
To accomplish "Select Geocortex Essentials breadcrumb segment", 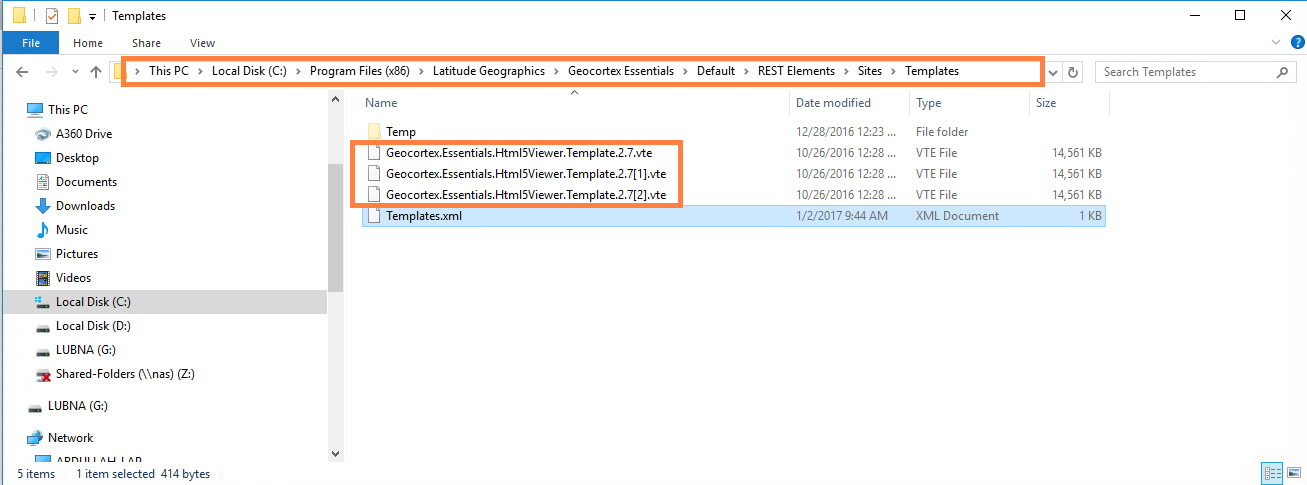I will (x=621, y=71).
